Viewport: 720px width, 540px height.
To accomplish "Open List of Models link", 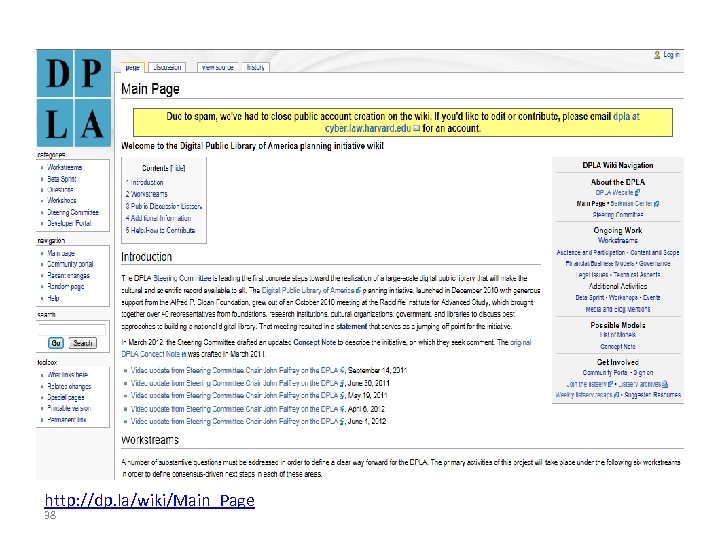I will pos(618,335).
